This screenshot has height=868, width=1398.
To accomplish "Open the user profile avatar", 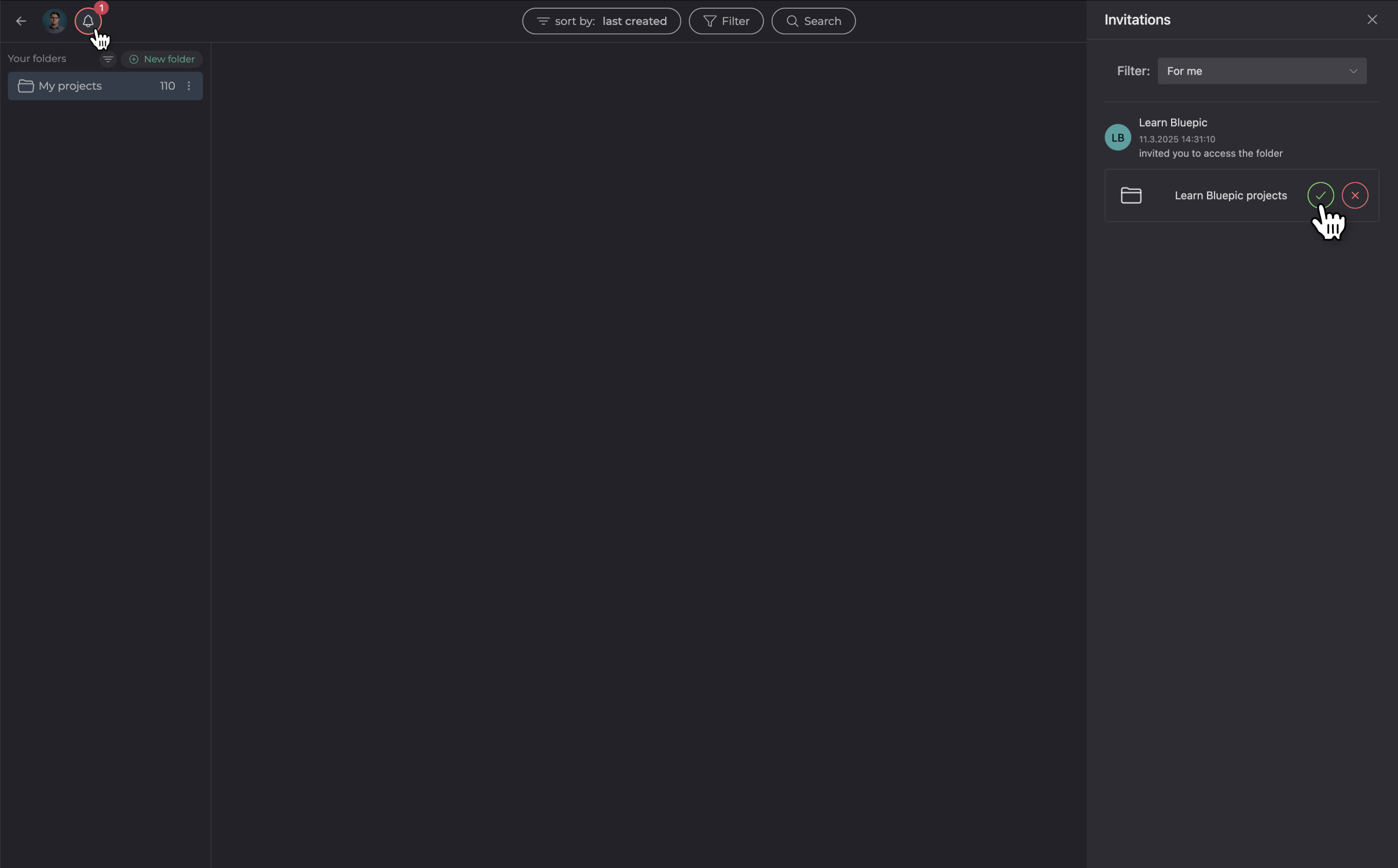I will [x=54, y=21].
